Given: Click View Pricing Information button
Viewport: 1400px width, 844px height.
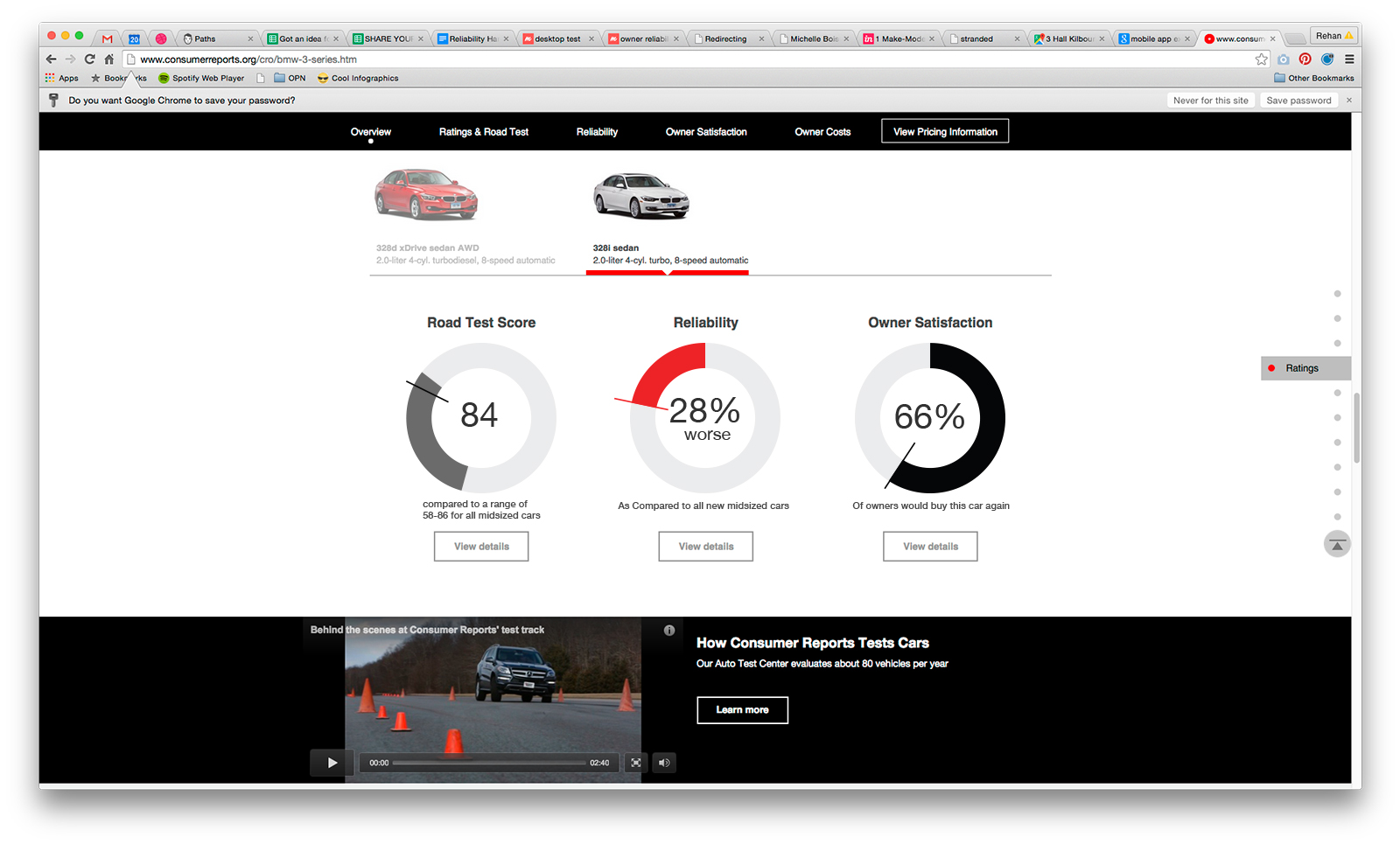Looking at the screenshot, I should 945,131.
